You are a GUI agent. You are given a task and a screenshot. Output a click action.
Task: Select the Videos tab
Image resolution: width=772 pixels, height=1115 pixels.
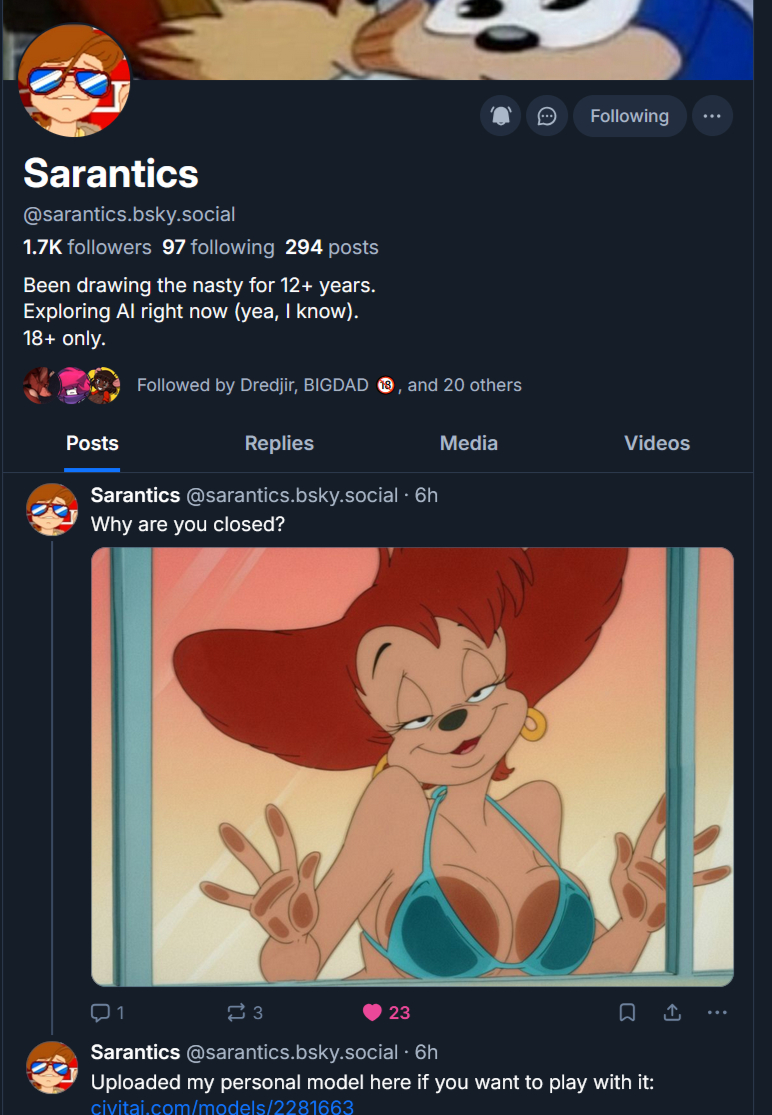[x=657, y=443]
